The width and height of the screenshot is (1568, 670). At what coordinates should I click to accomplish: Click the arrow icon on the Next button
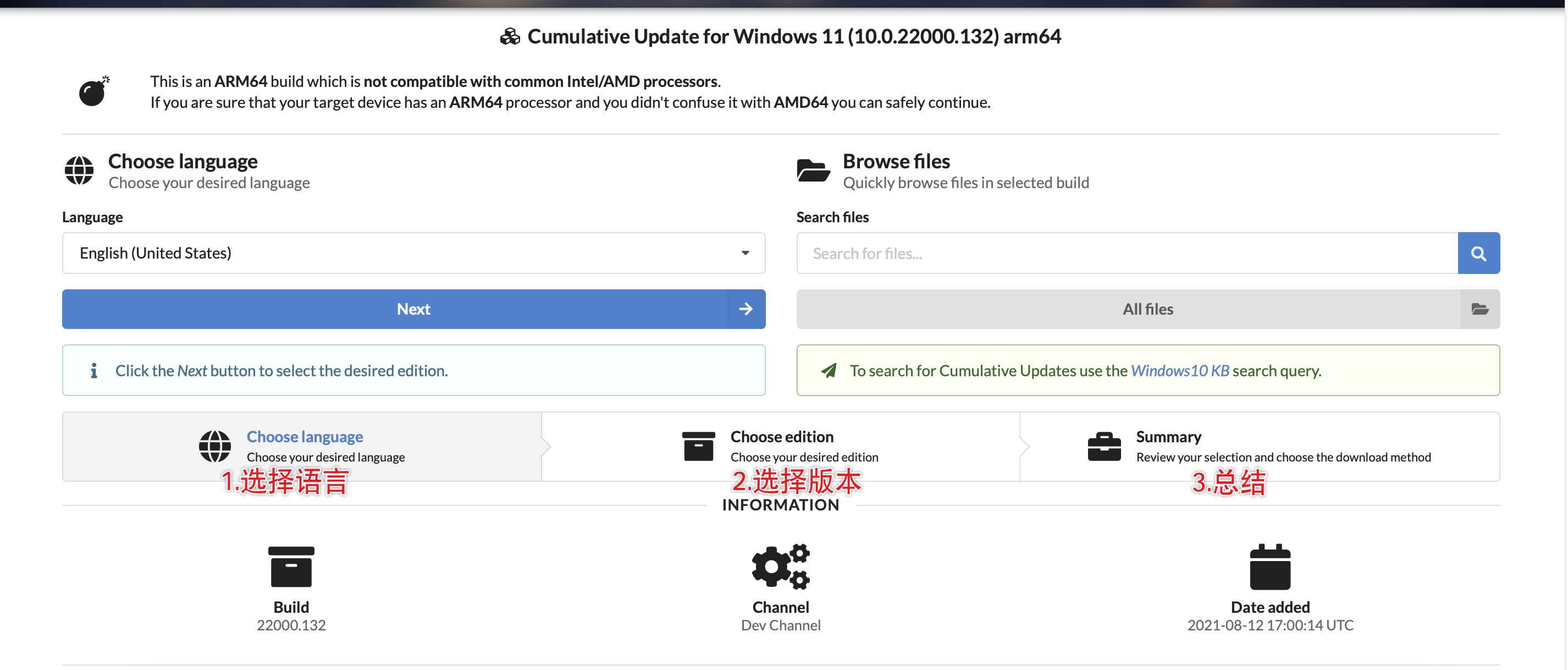(746, 309)
